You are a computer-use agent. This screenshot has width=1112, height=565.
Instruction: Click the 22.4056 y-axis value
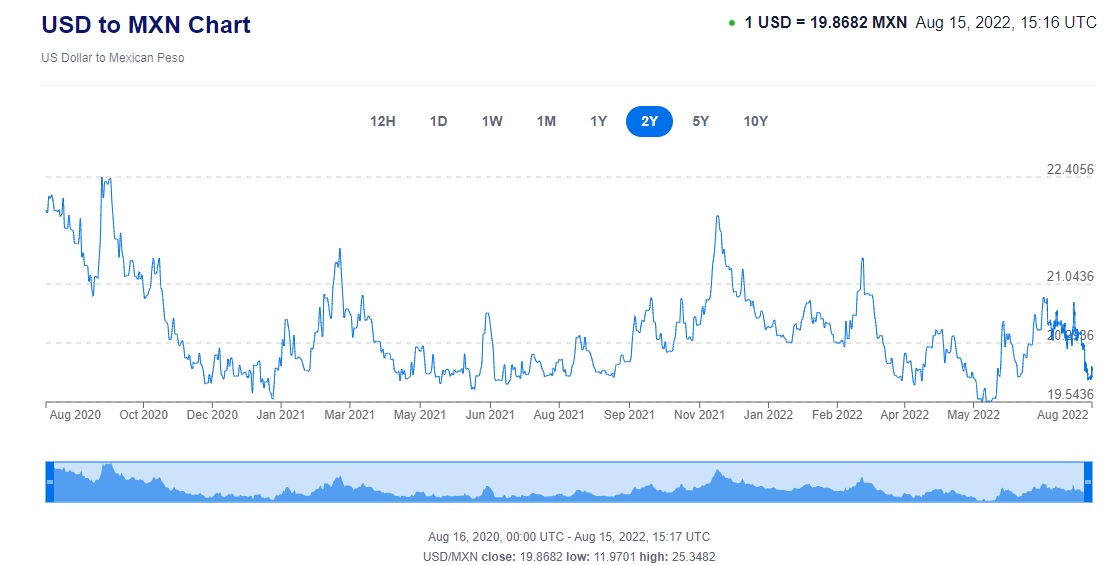1069,169
